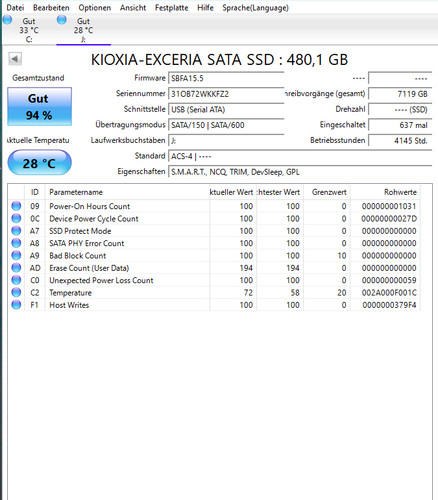Click the 28 °C temperature indicator
438x500 pixels.
pyautogui.click(x=39, y=163)
